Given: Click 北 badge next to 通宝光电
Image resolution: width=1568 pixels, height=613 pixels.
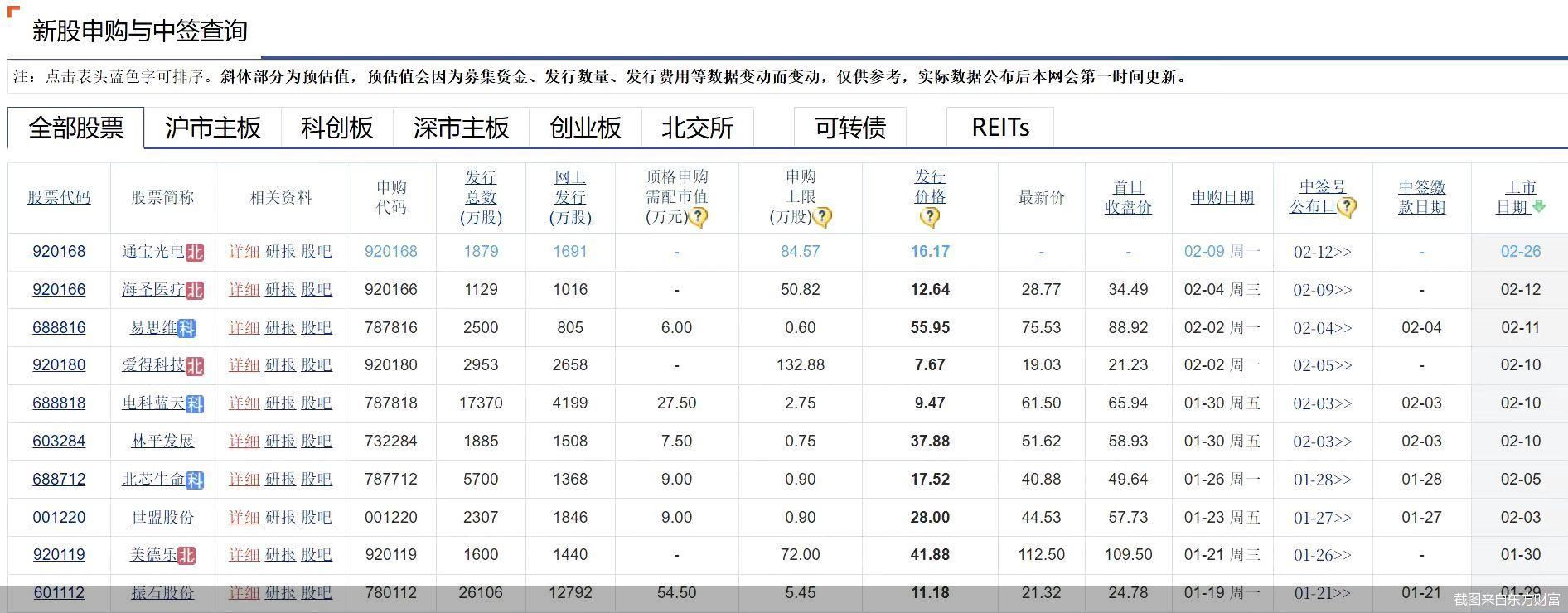Looking at the screenshot, I should [195, 252].
